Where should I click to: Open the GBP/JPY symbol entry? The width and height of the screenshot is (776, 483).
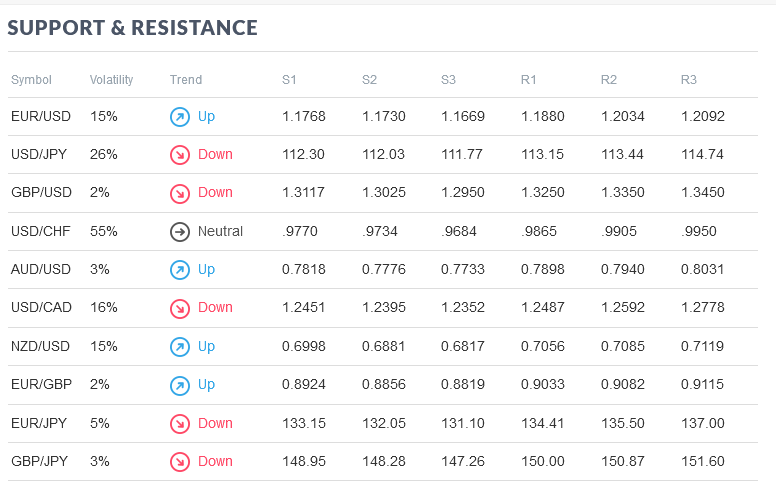40,461
